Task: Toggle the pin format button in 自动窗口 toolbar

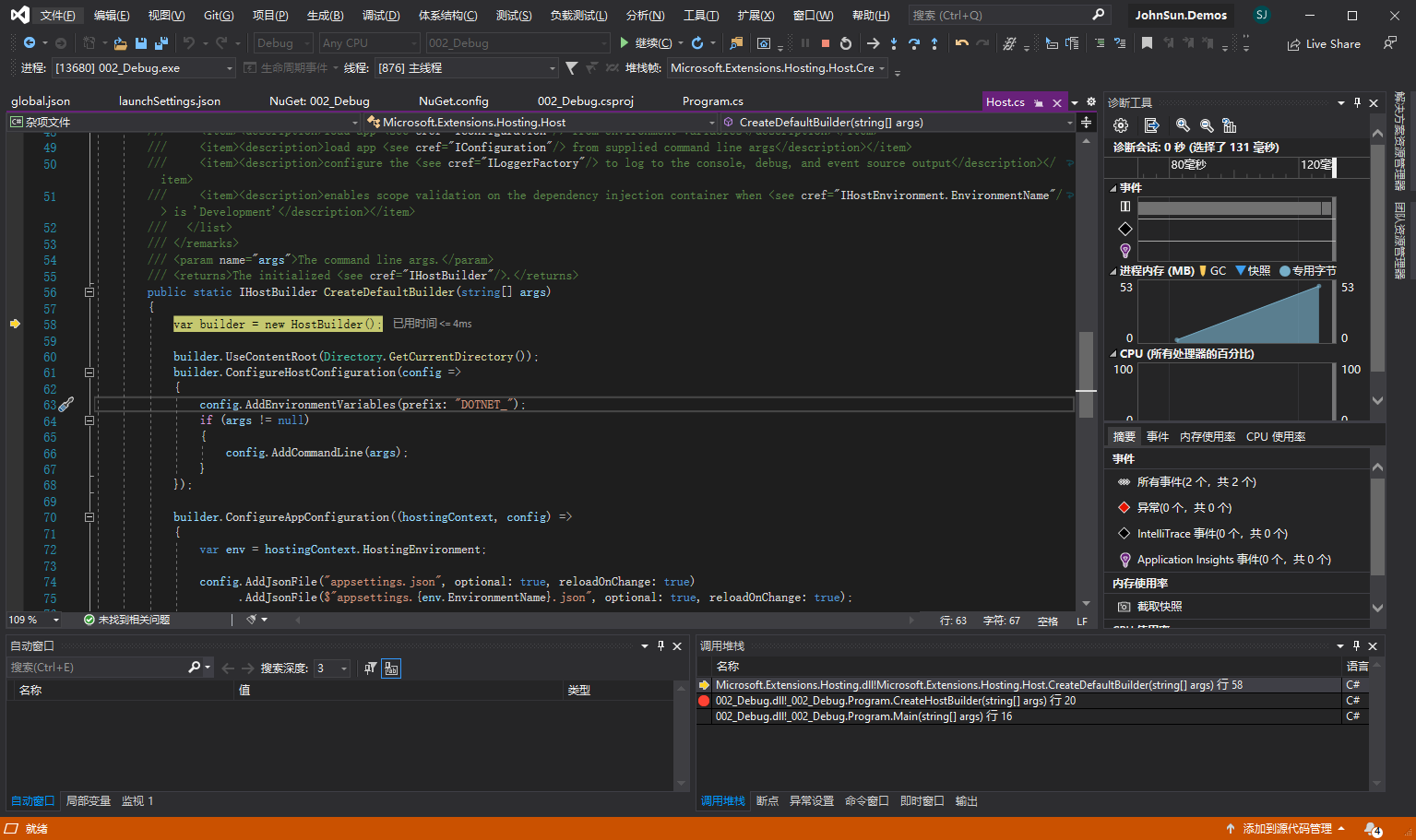Action: (x=370, y=668)
